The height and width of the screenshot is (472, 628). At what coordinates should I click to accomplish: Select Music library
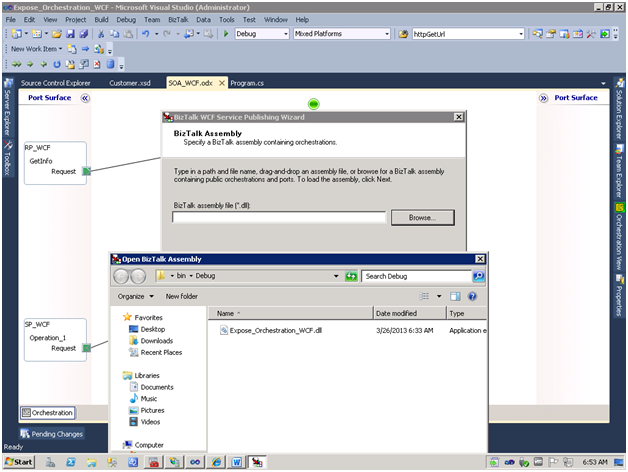143,399
